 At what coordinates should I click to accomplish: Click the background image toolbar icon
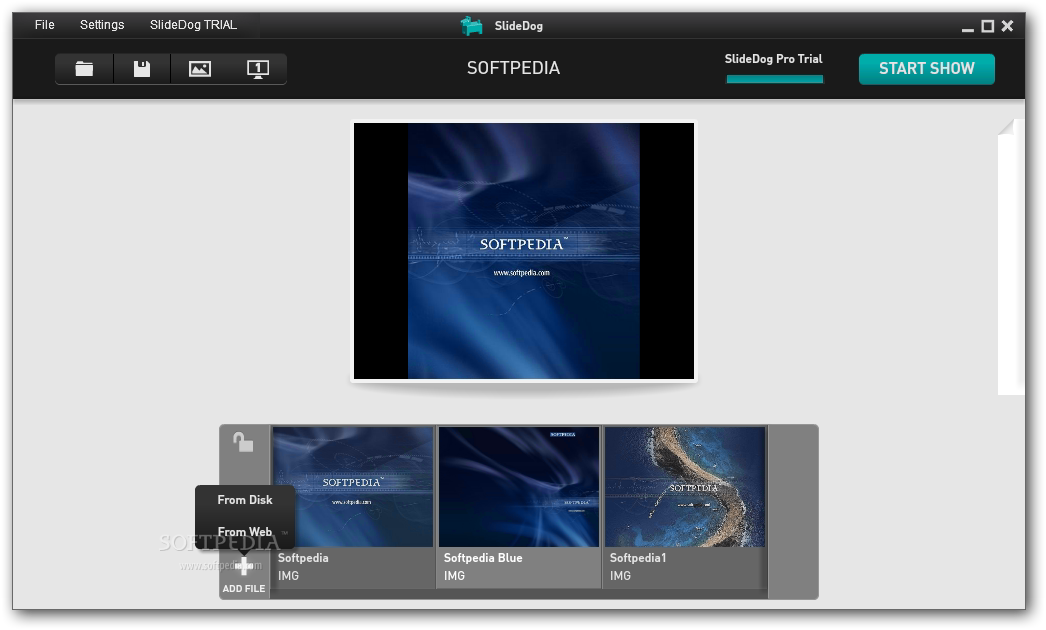[x=199, y=69]
